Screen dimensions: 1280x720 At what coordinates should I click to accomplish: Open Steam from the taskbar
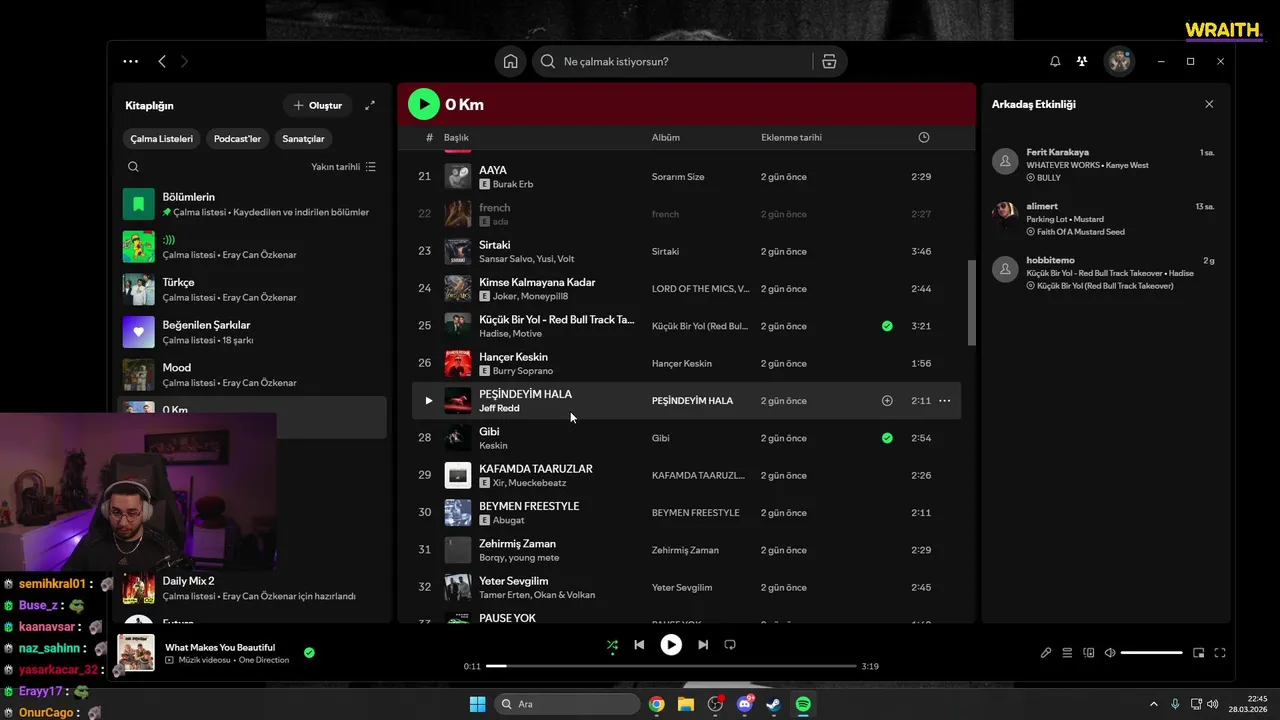pyautogui.click(x=774, y=704)
